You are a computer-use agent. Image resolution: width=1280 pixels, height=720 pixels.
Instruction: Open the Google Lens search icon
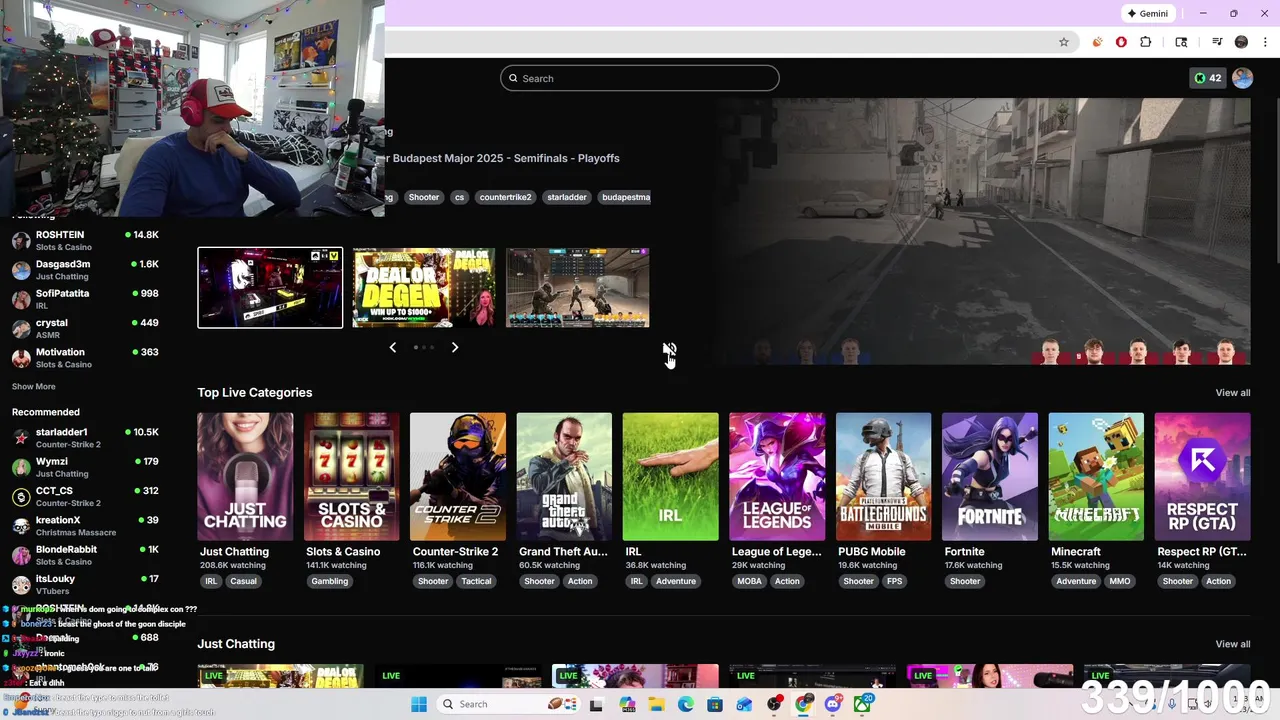click(x=1181, y=42)
